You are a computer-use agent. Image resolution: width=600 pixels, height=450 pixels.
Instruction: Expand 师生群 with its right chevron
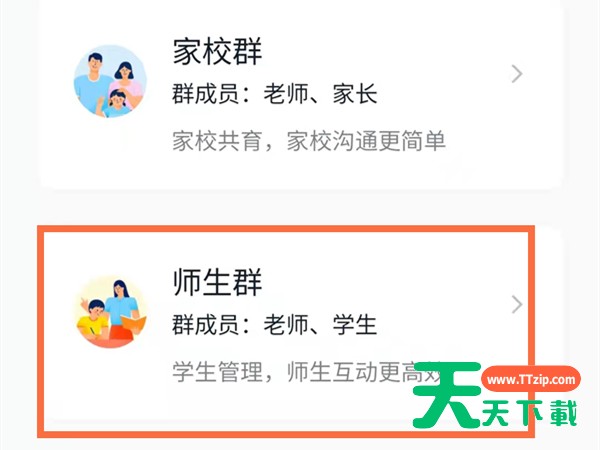point(517,305)
